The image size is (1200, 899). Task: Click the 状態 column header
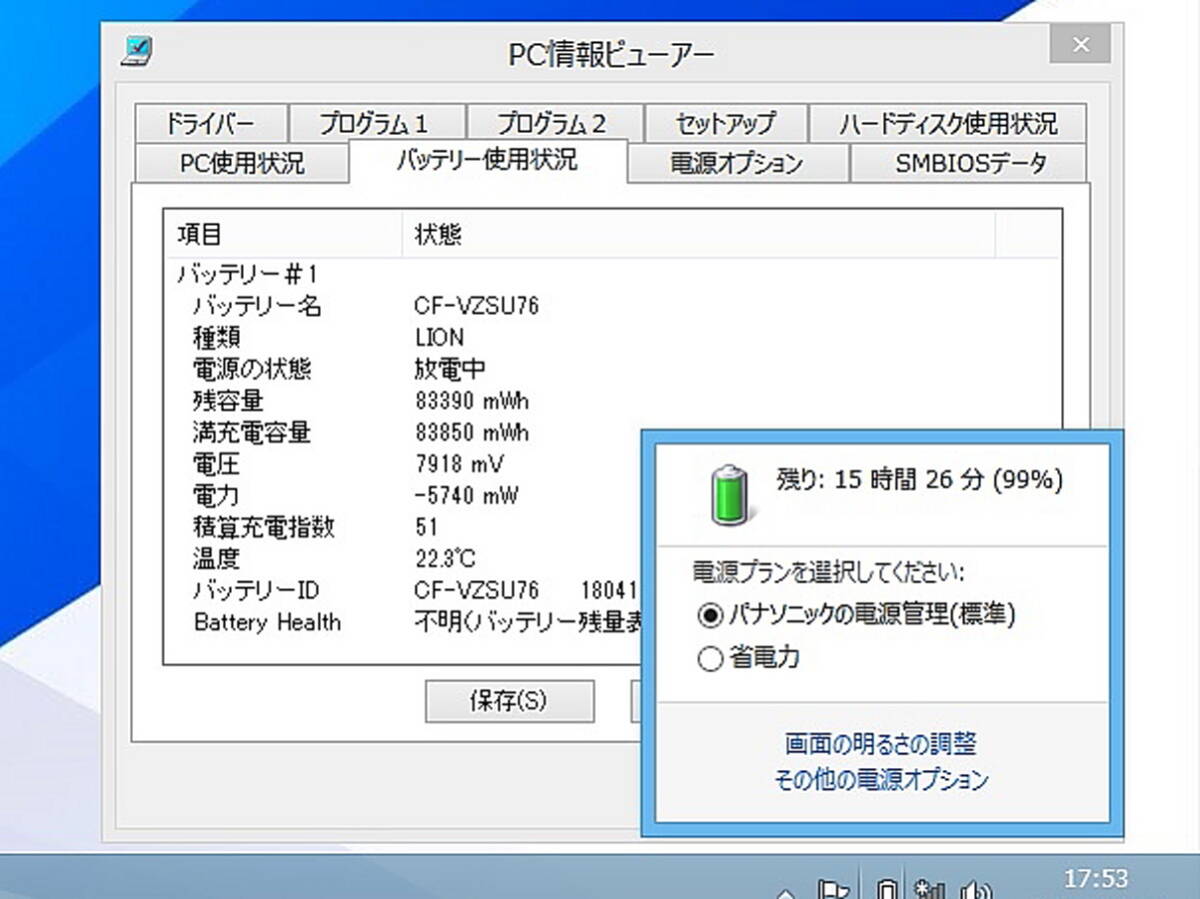pos(698,235)
